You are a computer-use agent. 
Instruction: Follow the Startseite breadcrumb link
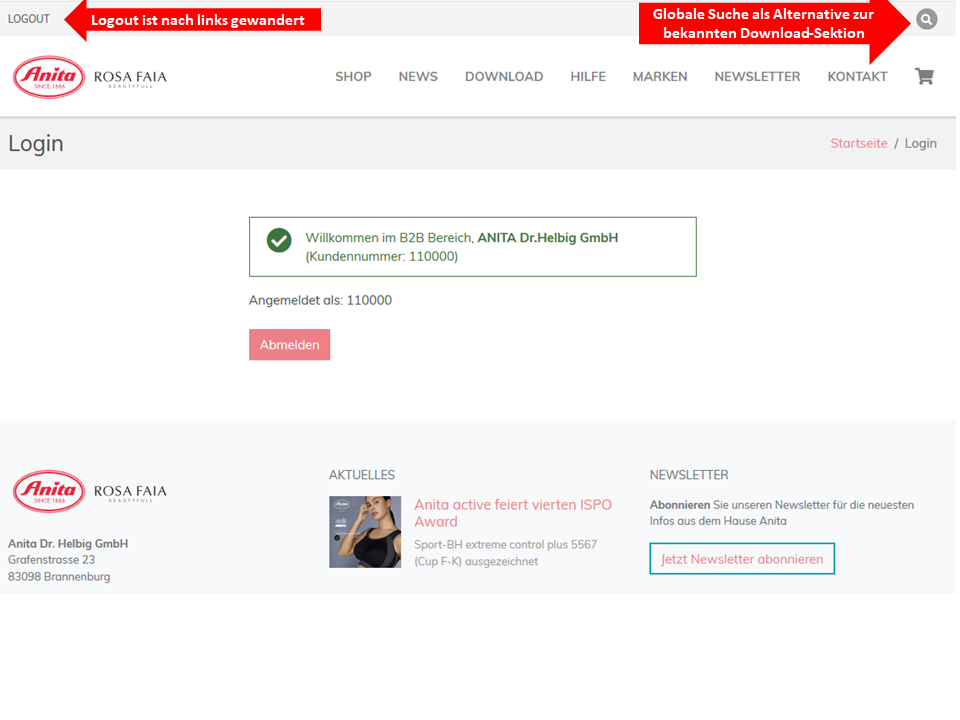858,143
